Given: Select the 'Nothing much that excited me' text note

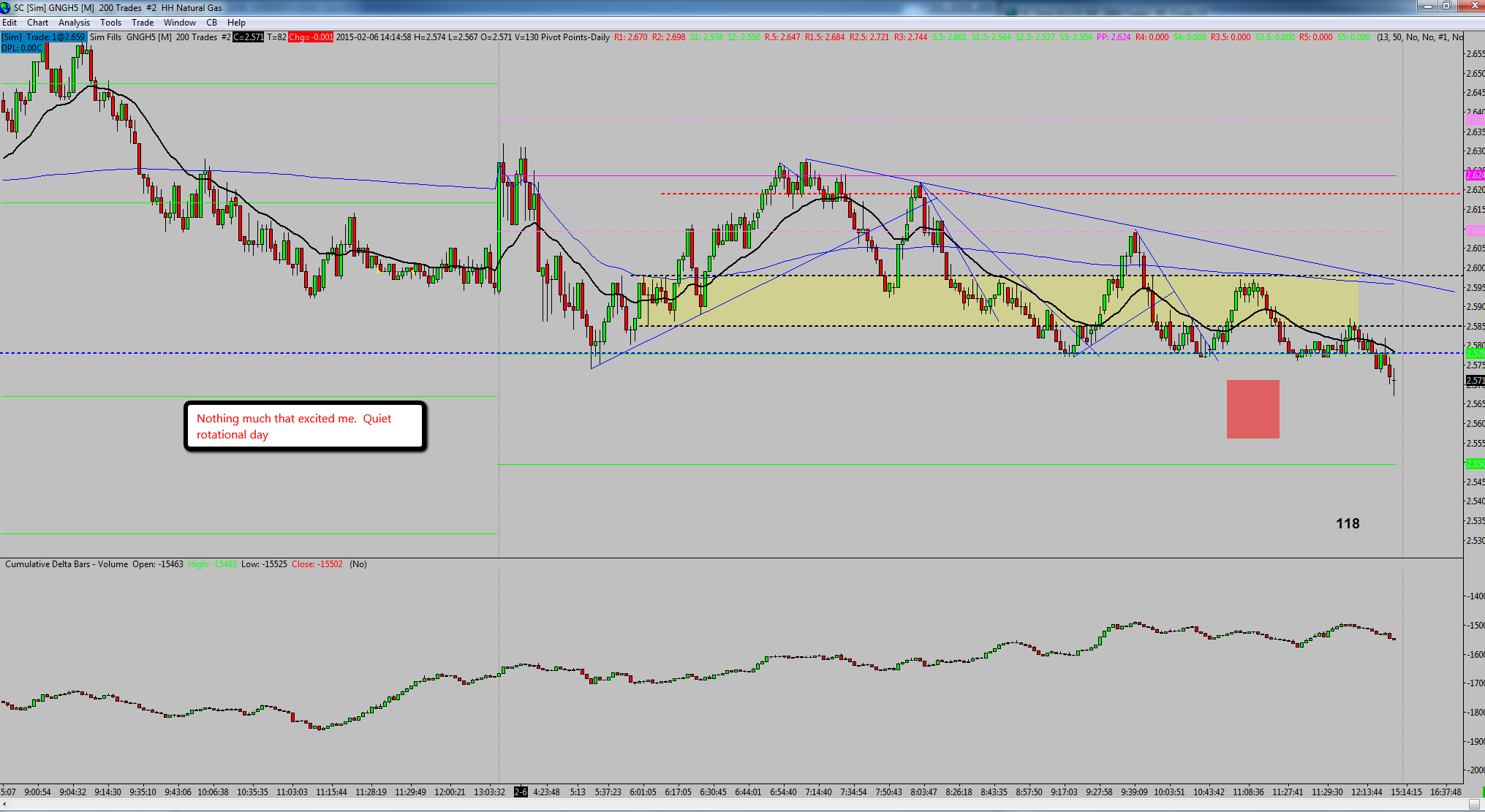Looking at the screenshot, I should [305, 426].
